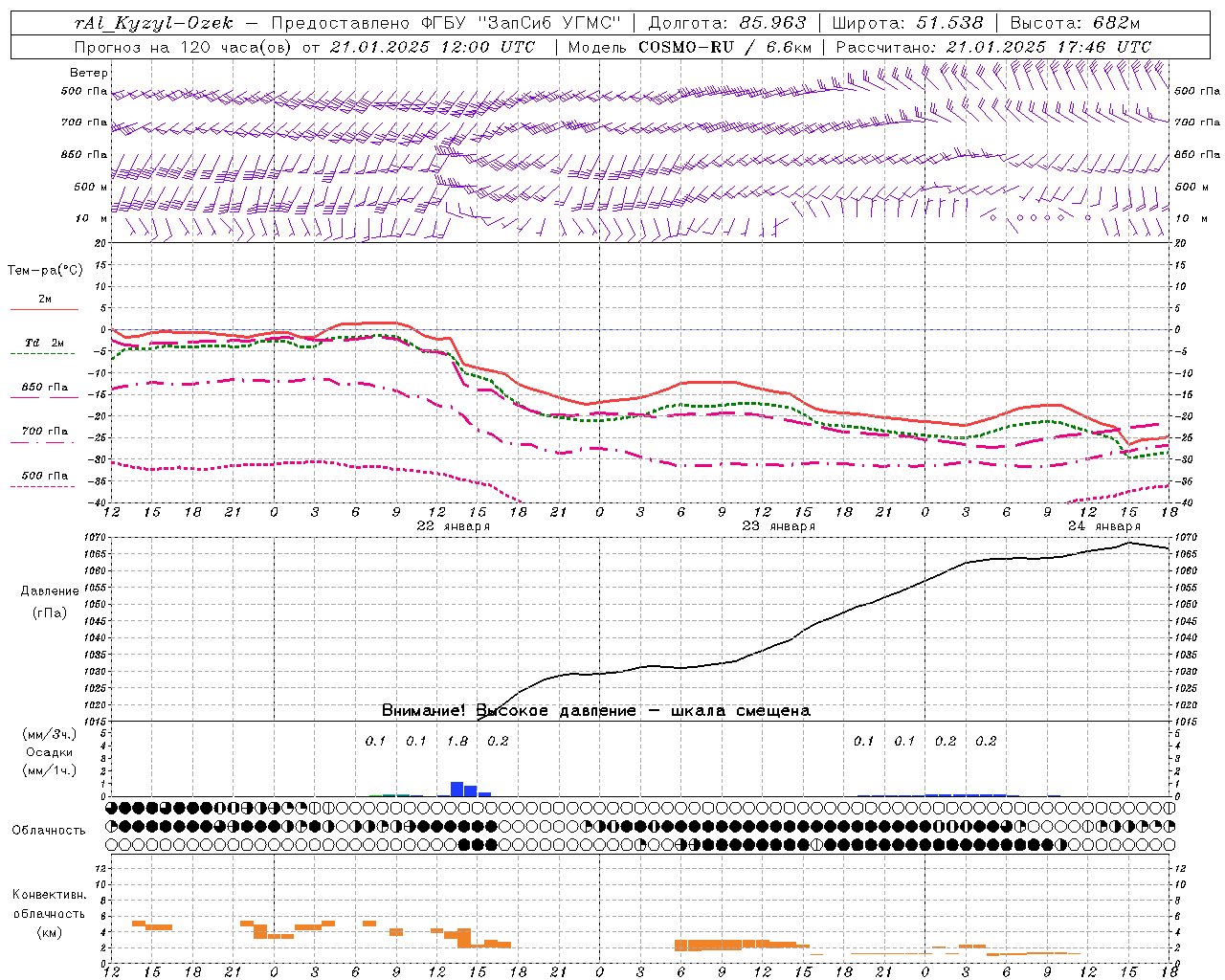The height and width of the screenshot is (980, 1225).
Task: Click the 1.8 precipitation amount value
Action: [457, 742]
